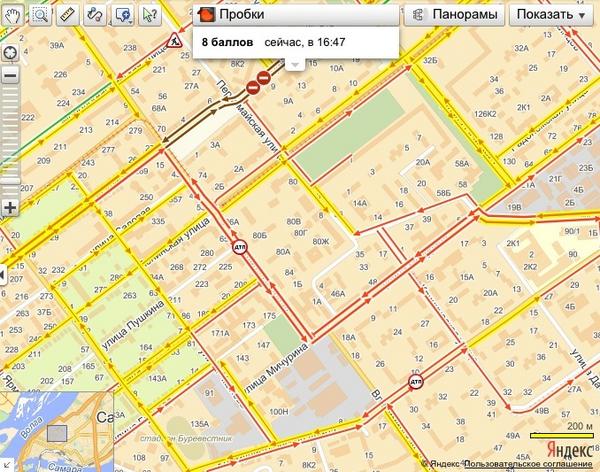Click house number 90/1
600x472 pixels.
tap(572, 231)
